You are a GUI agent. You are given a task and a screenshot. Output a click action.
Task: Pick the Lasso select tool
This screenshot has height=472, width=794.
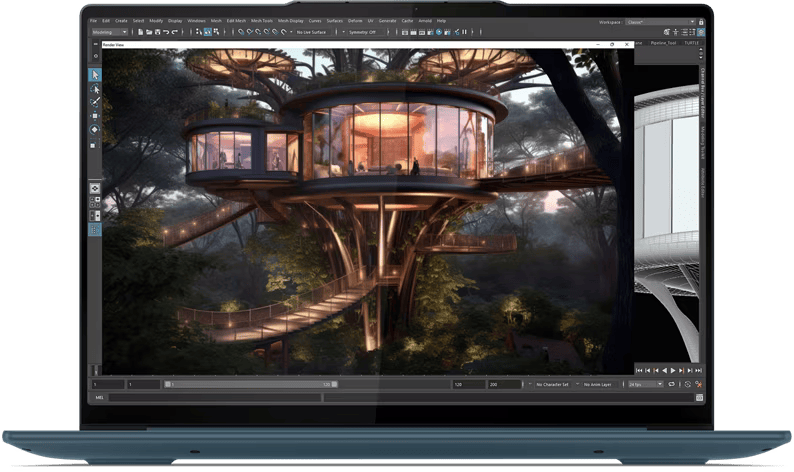point(95,88)
